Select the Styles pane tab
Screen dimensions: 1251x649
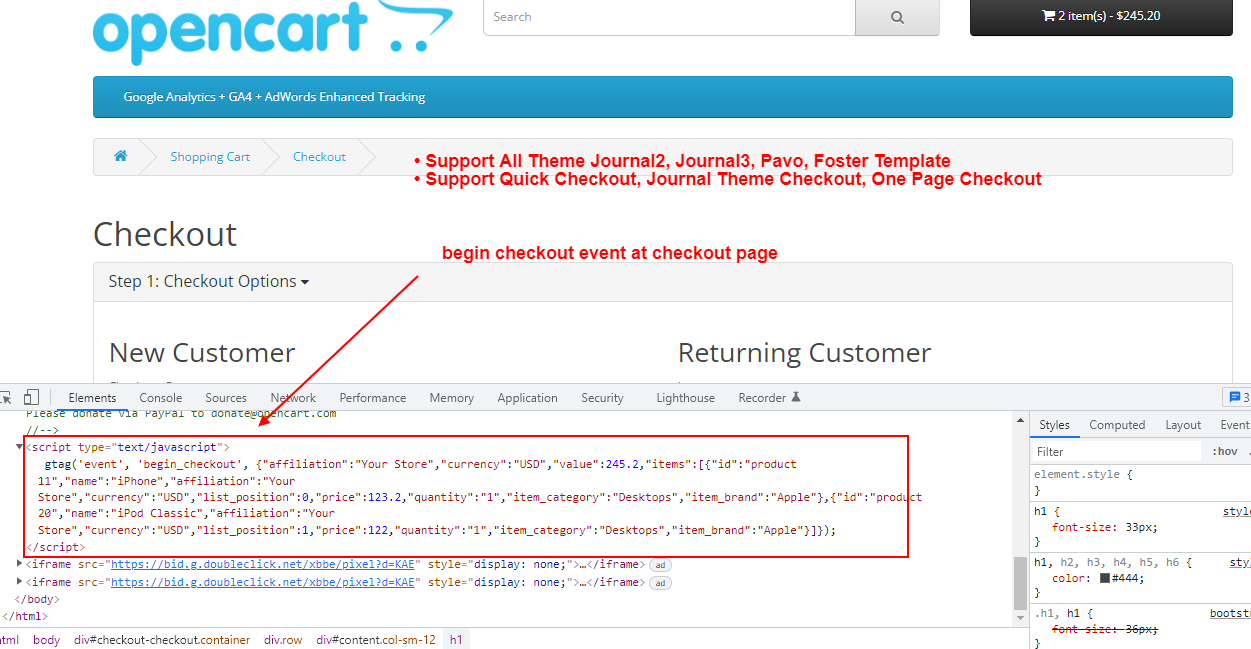[x=1054, y=425]
